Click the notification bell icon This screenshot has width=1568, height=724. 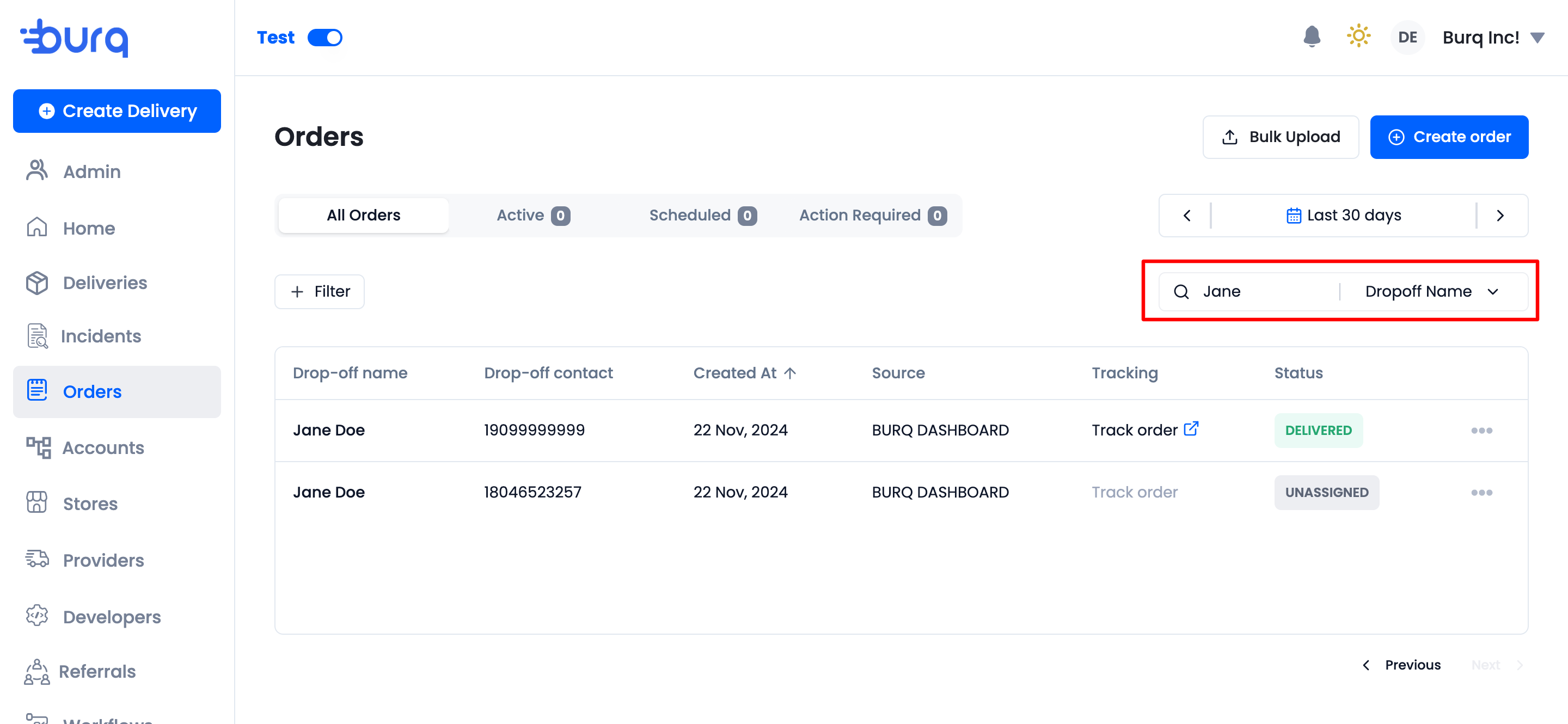[x=1311, y=37]
